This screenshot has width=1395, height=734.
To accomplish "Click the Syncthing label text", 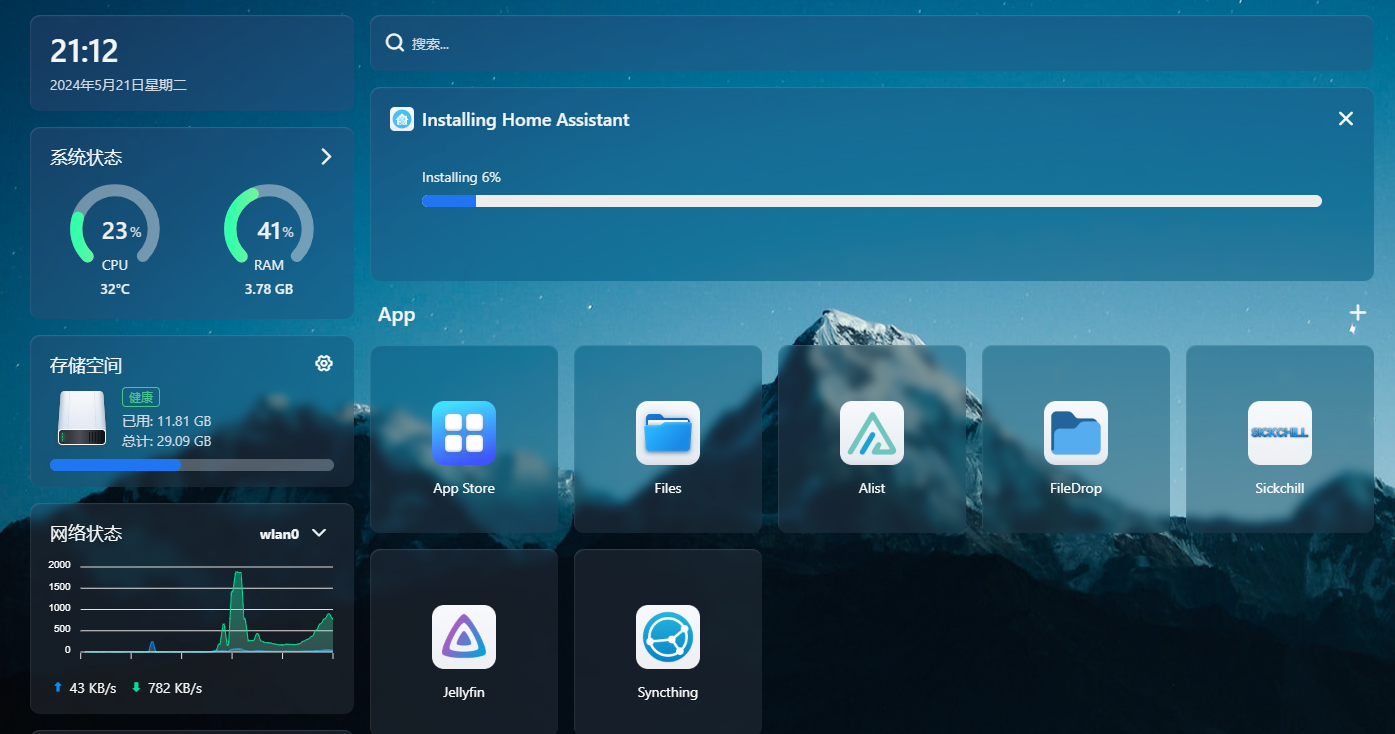I will (x=668, y=692).
